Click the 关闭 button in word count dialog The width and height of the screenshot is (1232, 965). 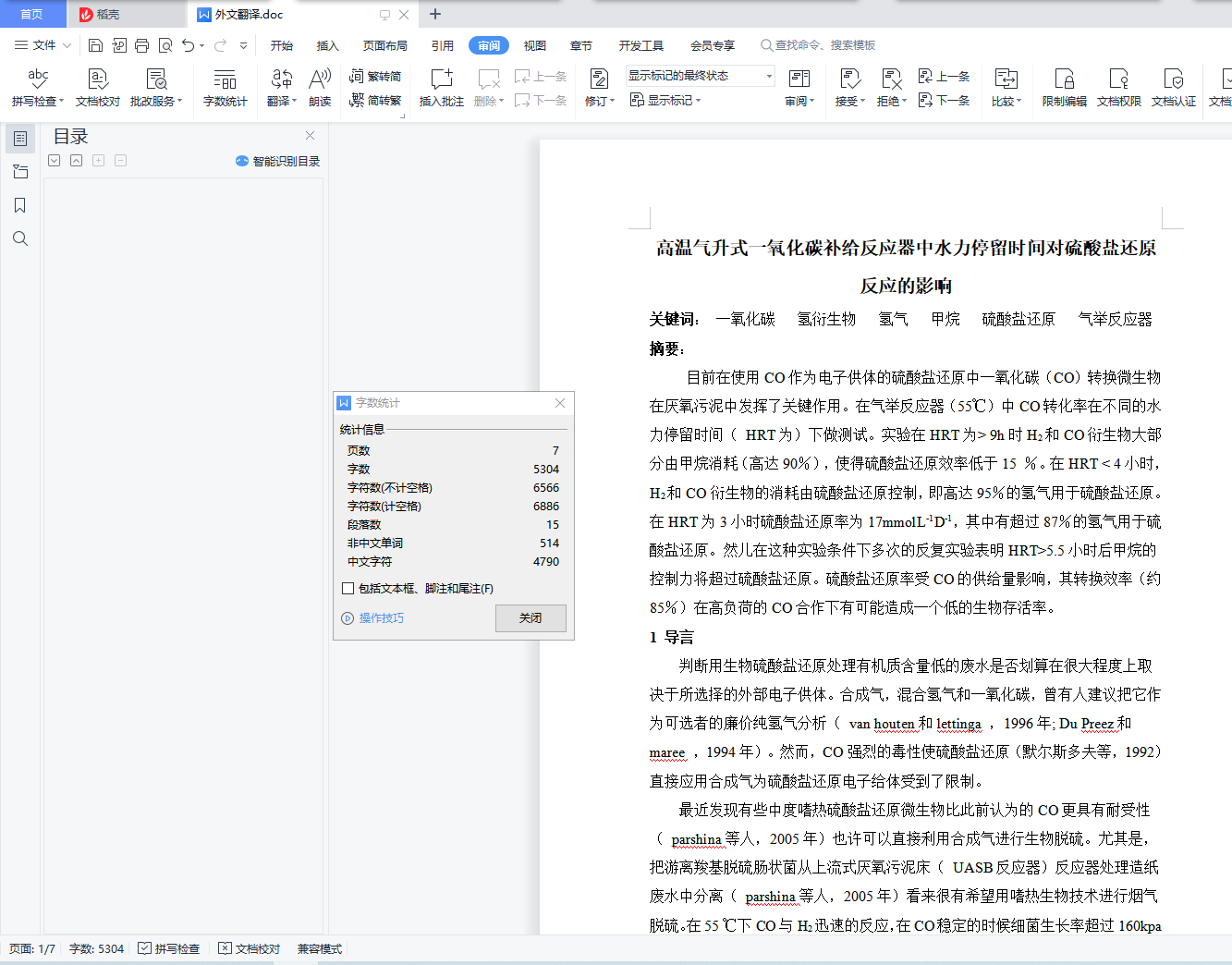[x=531, y=618]
